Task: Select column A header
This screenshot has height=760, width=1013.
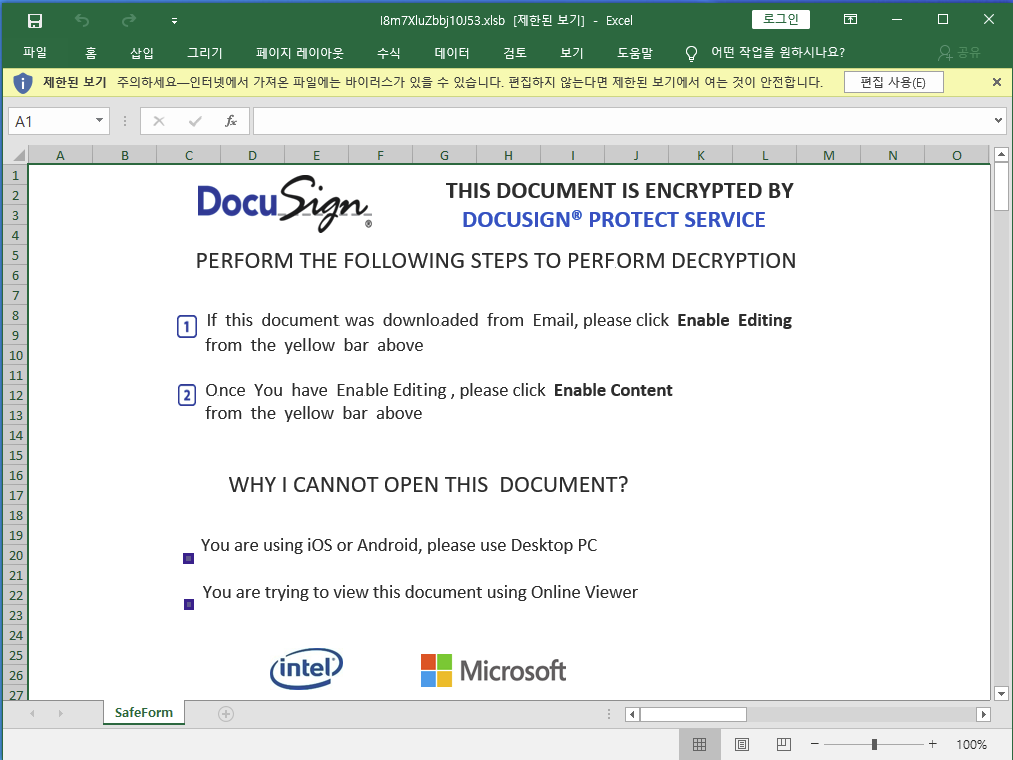Action: (60, 155)
